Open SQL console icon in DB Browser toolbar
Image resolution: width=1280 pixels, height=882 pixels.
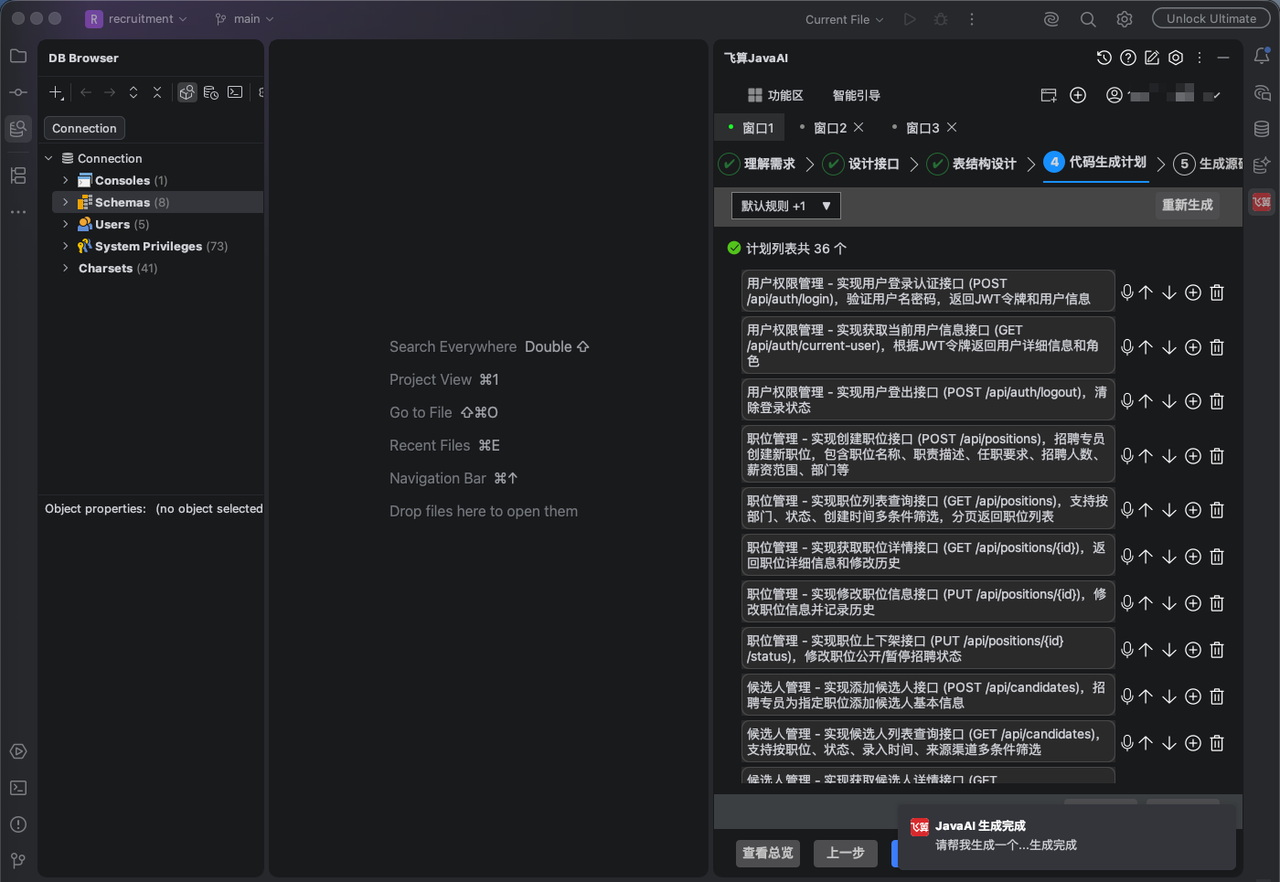tap(235, 92)
